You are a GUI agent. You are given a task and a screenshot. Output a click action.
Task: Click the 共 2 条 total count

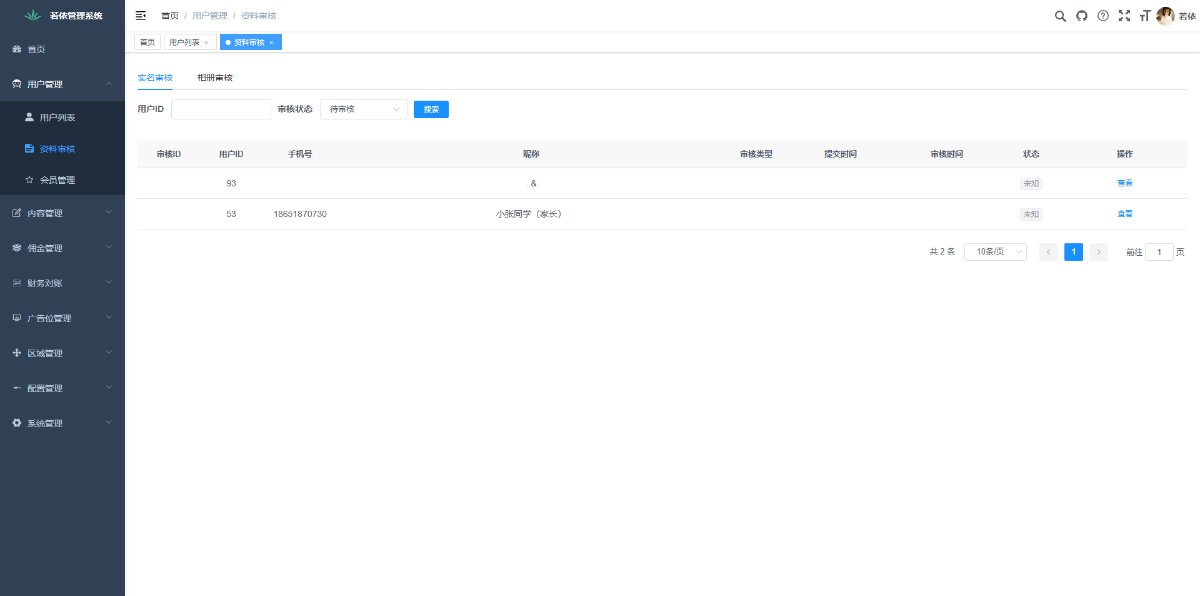click(x=941, y=252)
